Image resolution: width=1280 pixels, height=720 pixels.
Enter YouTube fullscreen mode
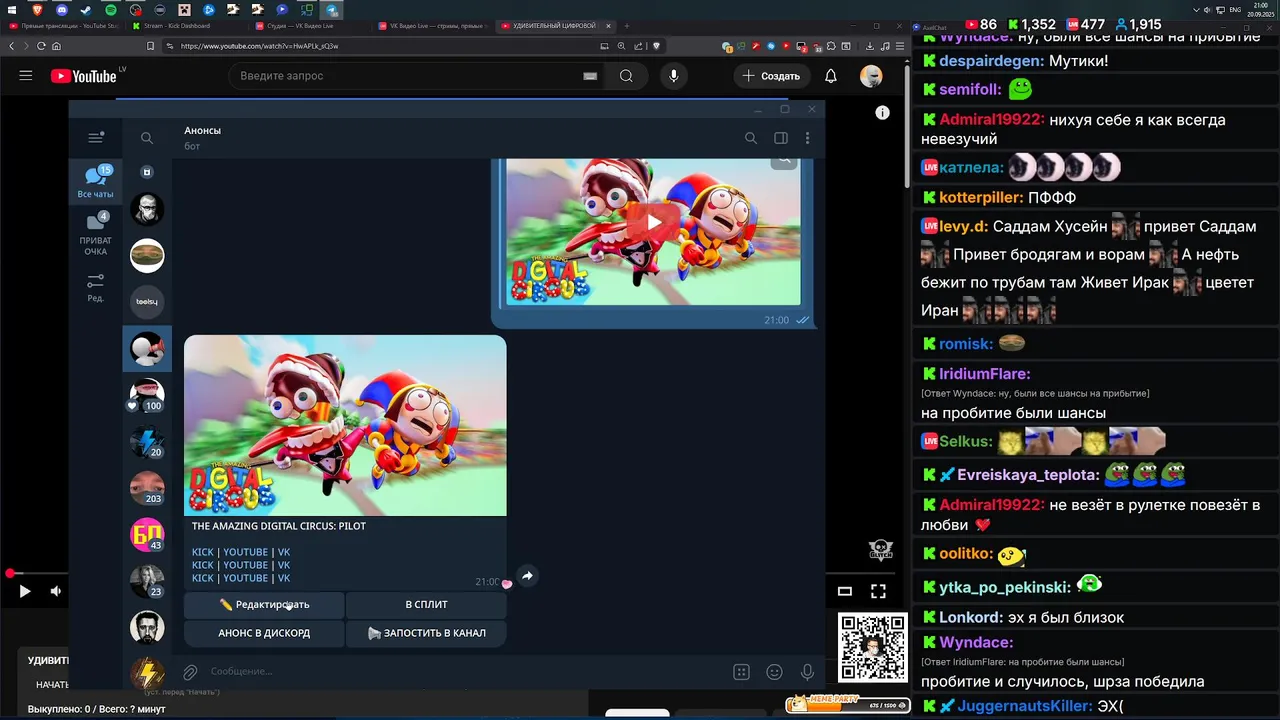[878, 591]
